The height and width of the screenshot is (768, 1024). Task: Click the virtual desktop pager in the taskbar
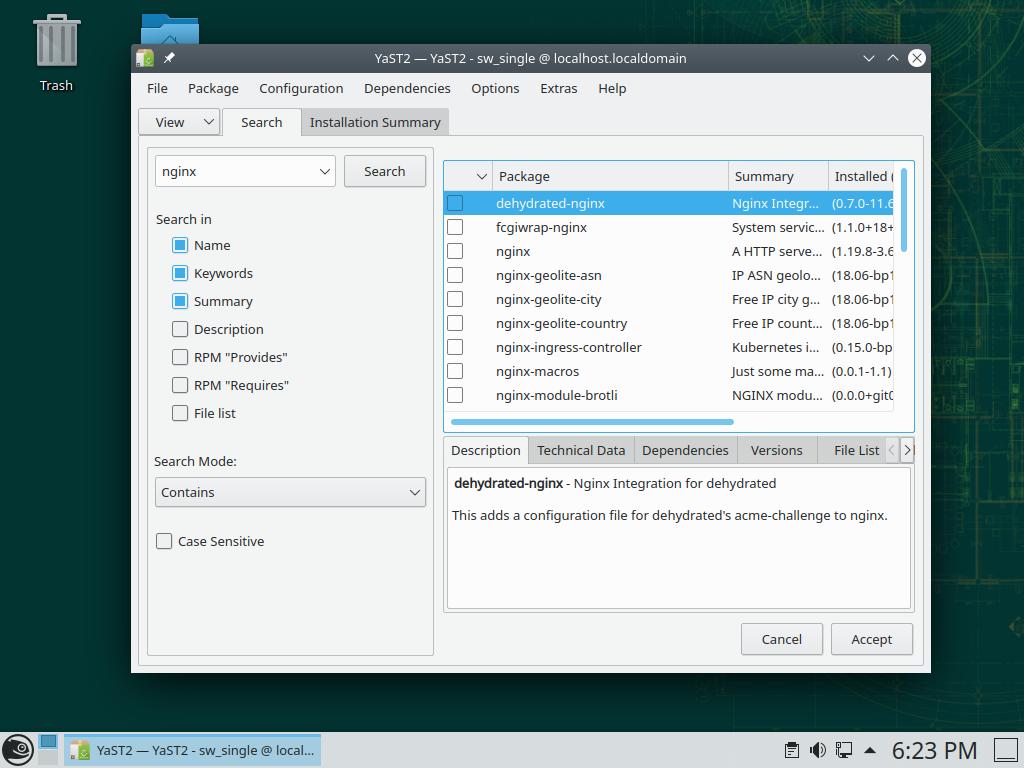(x=48, y=750)
